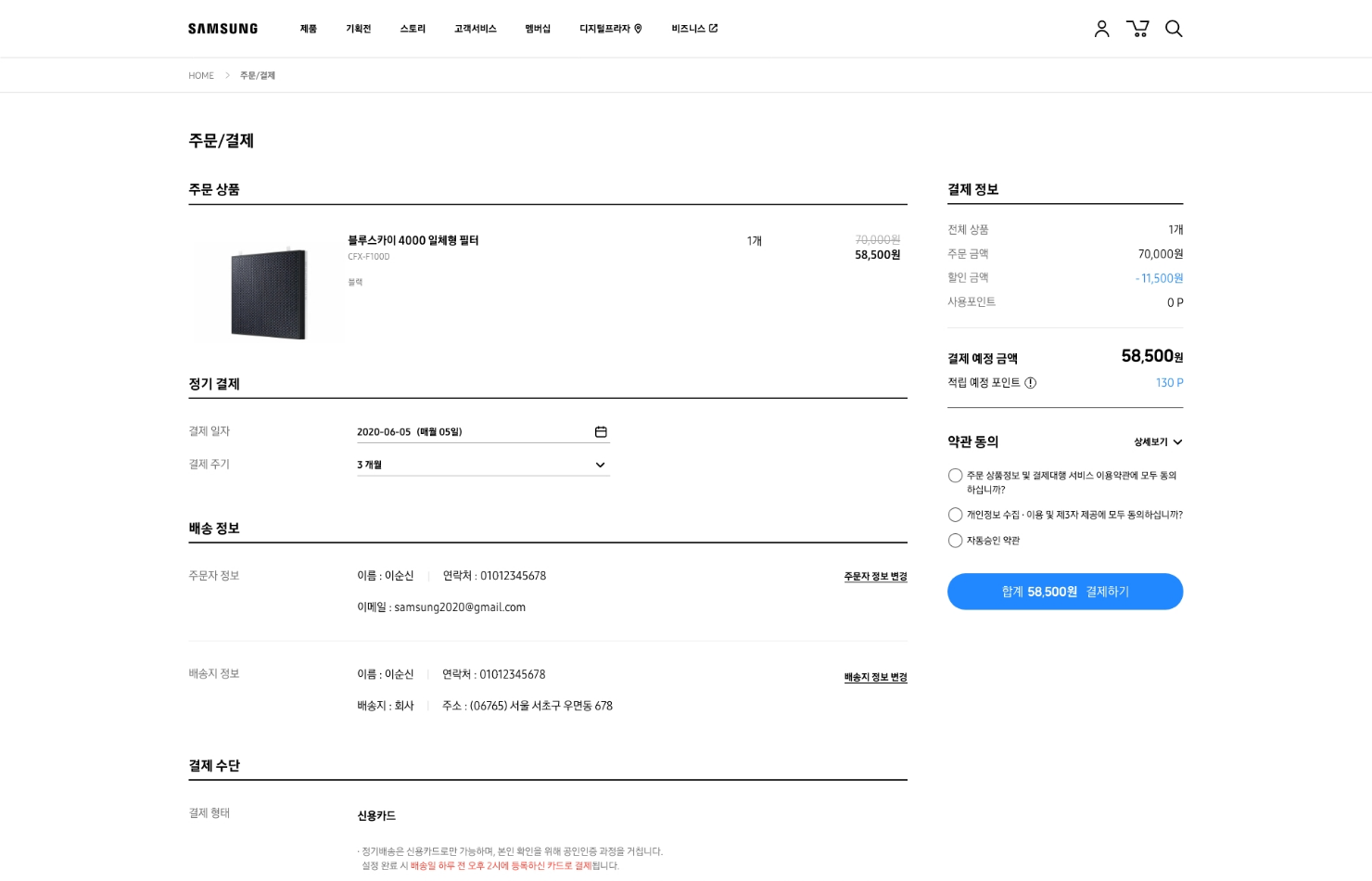Click the search magnifier icon
1372x881 pixels.
click(1174, 29)
